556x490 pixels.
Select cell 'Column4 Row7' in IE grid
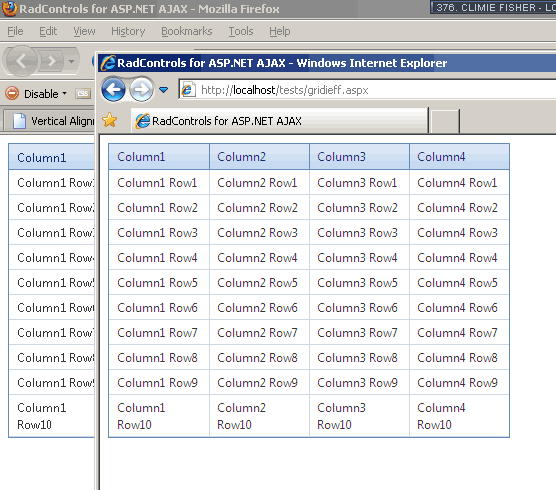tap(459, 333)
